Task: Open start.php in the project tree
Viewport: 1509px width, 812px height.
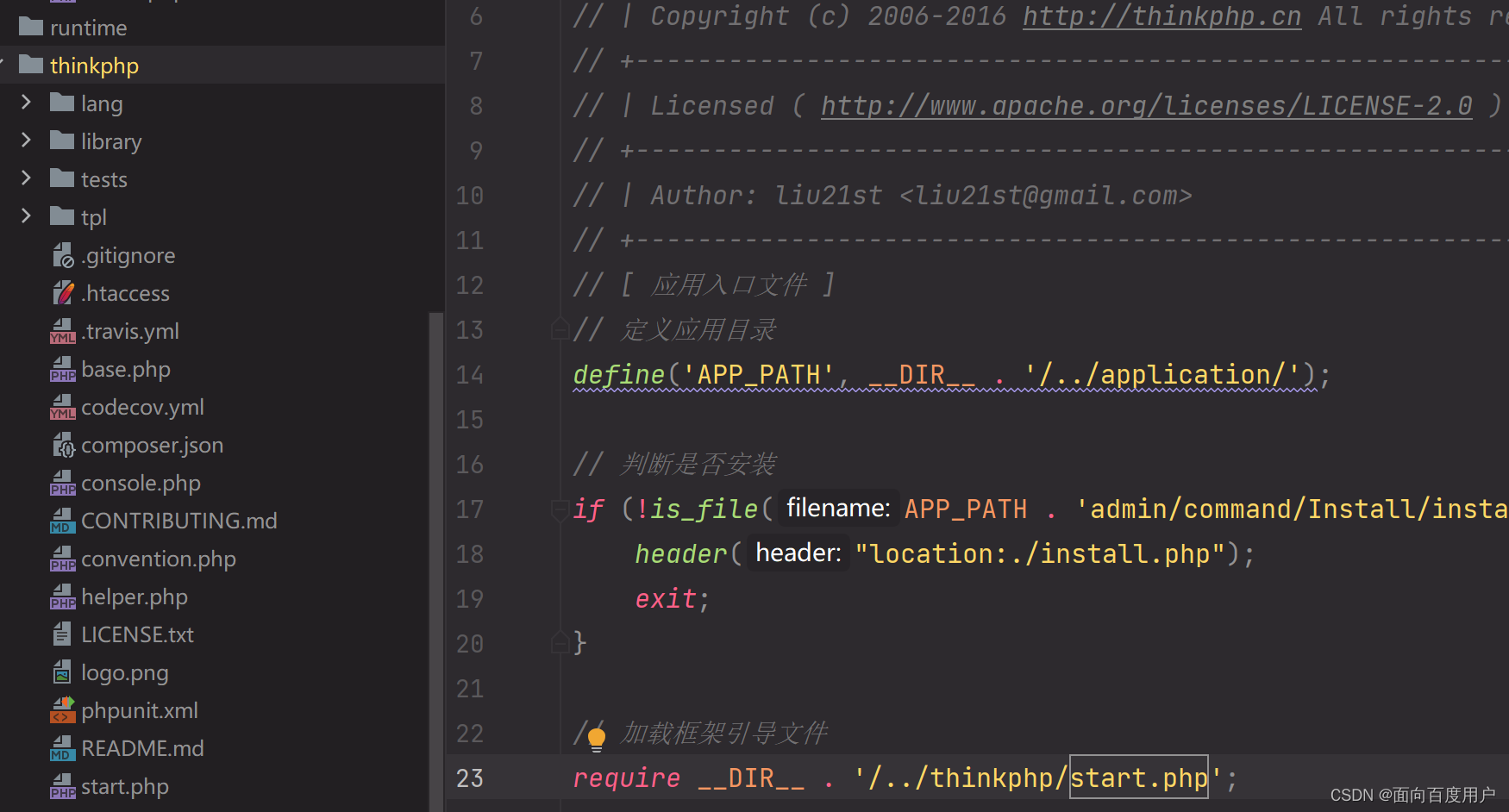Action: (125, 786)
